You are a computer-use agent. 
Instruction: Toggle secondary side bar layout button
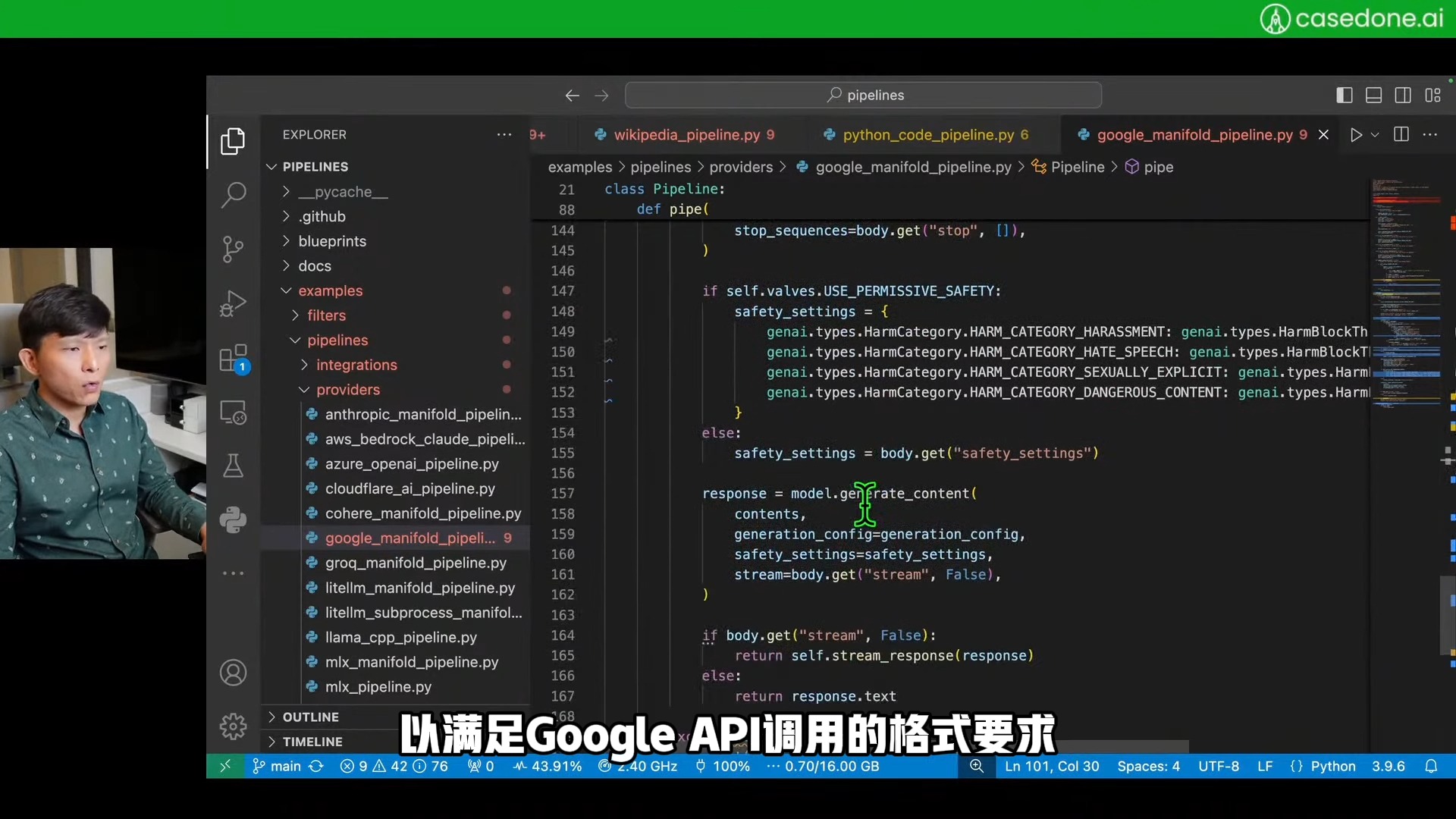point(1403,96)
